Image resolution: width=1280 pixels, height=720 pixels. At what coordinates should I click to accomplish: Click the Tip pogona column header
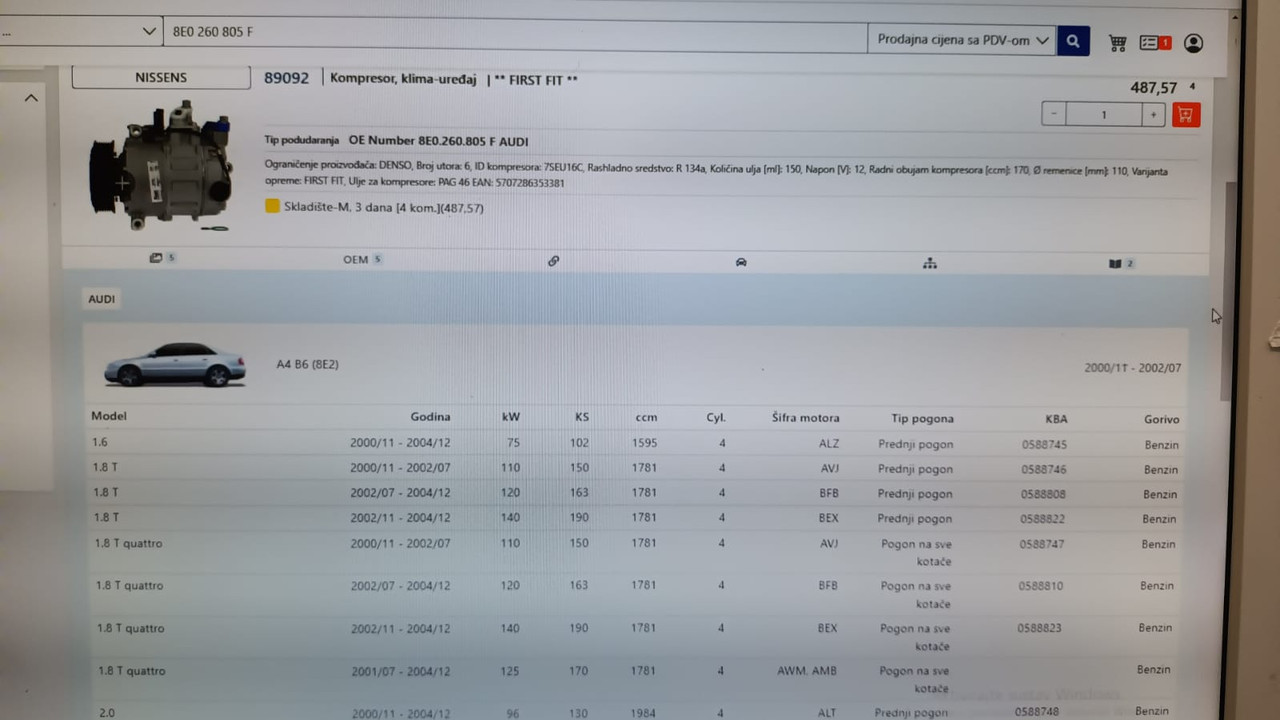(922, 419)
